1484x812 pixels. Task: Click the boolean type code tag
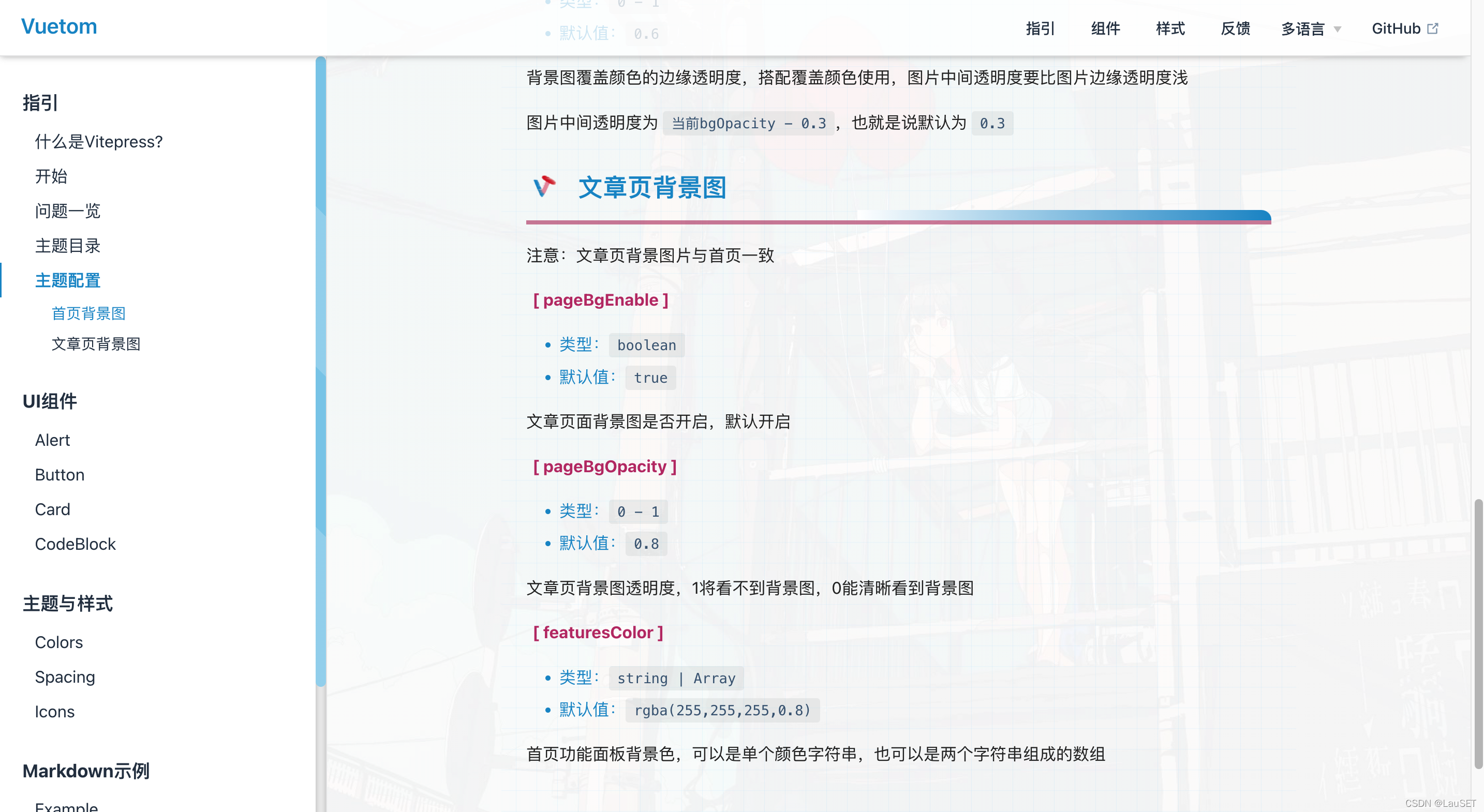(646, 345)
